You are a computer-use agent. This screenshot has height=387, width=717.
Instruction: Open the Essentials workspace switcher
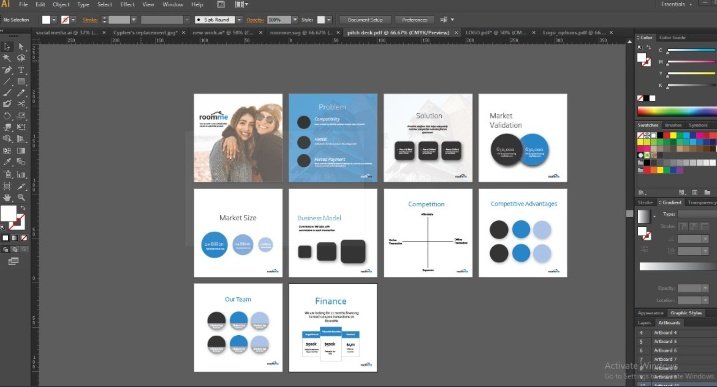[x=677, y=4]
